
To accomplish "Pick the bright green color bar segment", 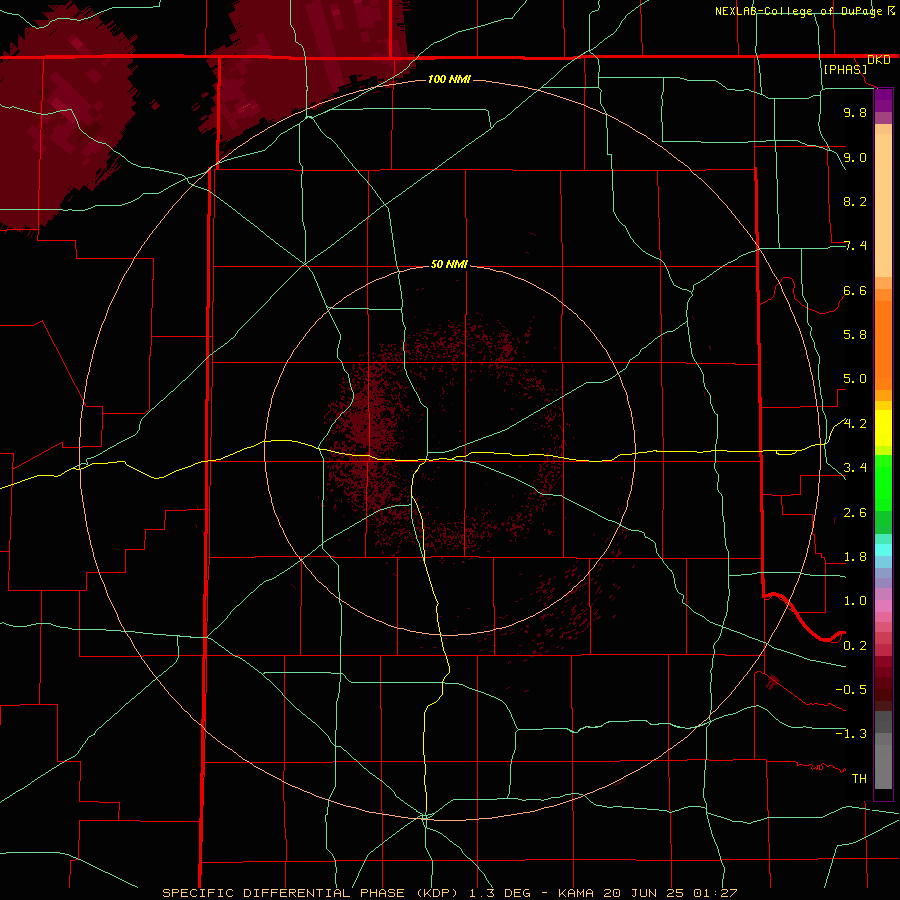I will click(883, 483).
